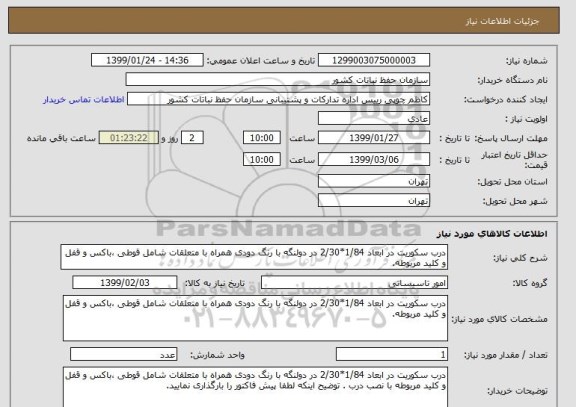Click the توضیحات خریدار label
Image resolution: width=576 pixels, height=407 pixels.
pos(517,391)
